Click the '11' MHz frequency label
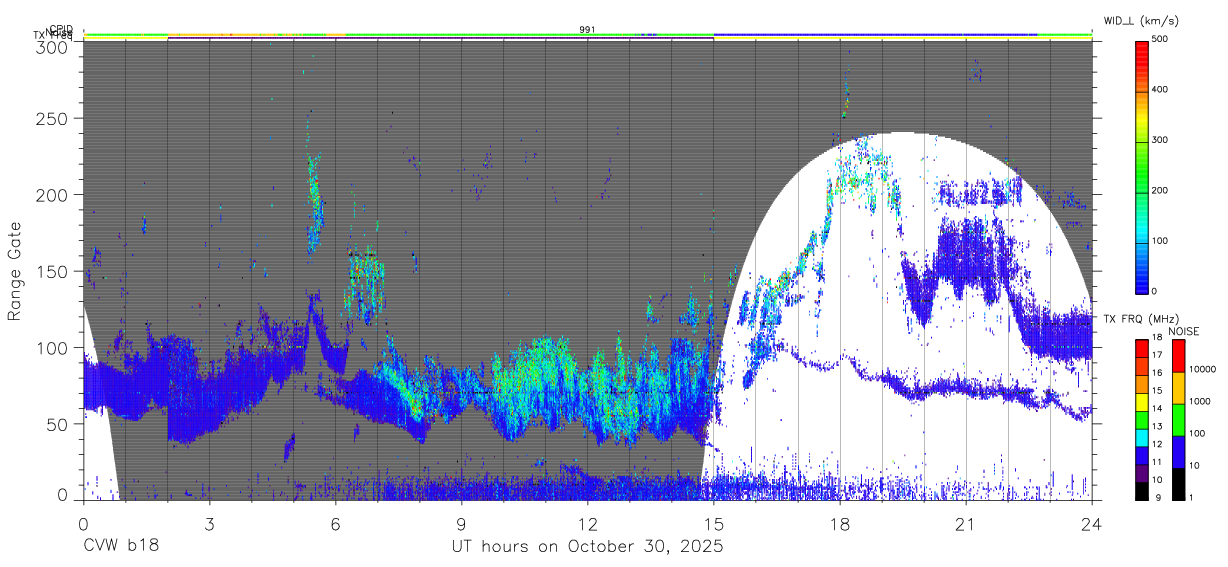This screenshot has height=567, width=1228. coord(1157,462)
